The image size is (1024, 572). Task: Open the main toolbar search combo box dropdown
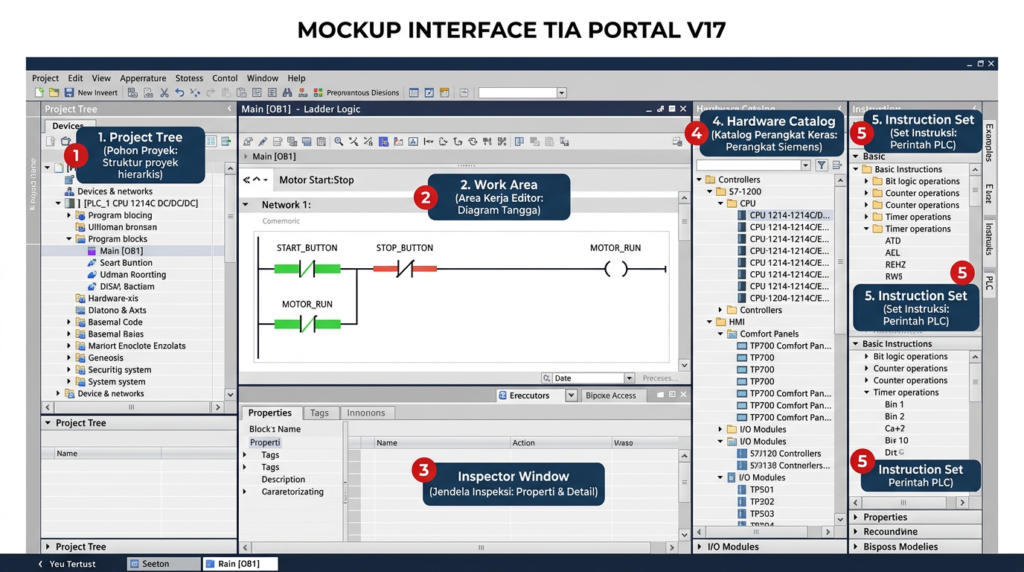562,93
